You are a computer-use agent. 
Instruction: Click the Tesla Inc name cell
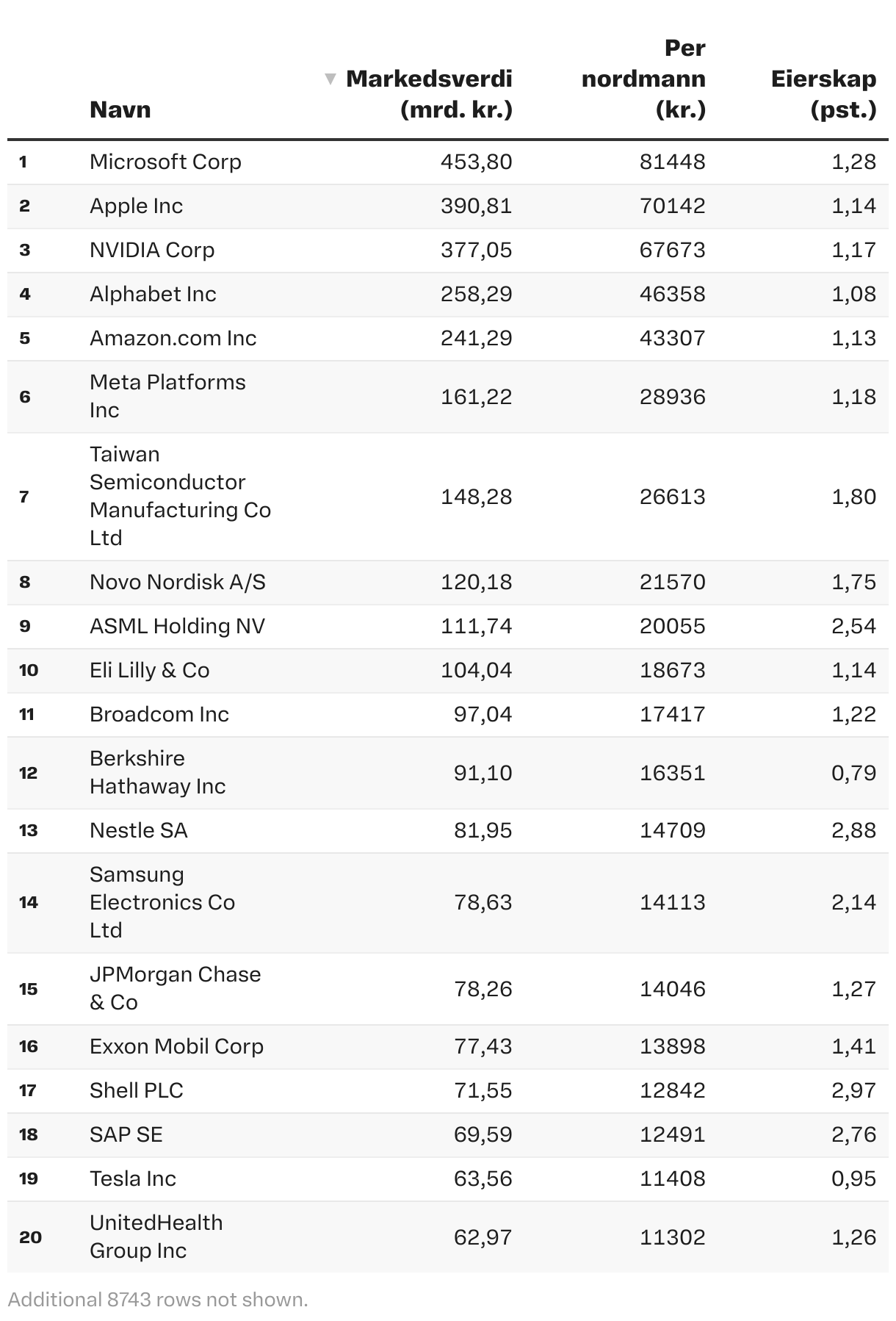click(x=133, y=1178)
